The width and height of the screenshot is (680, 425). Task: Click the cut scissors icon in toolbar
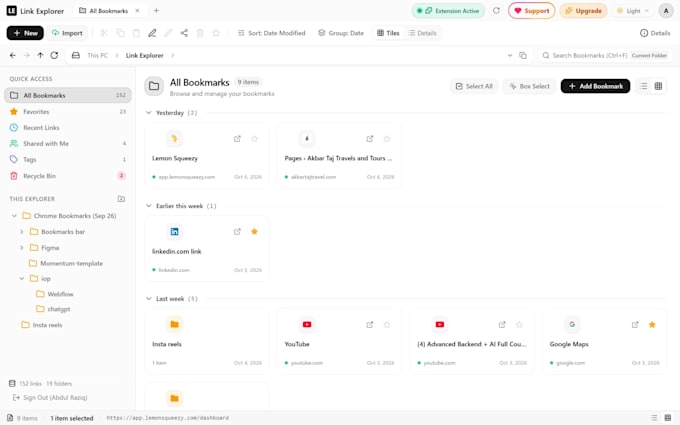(x=104, y=33)
